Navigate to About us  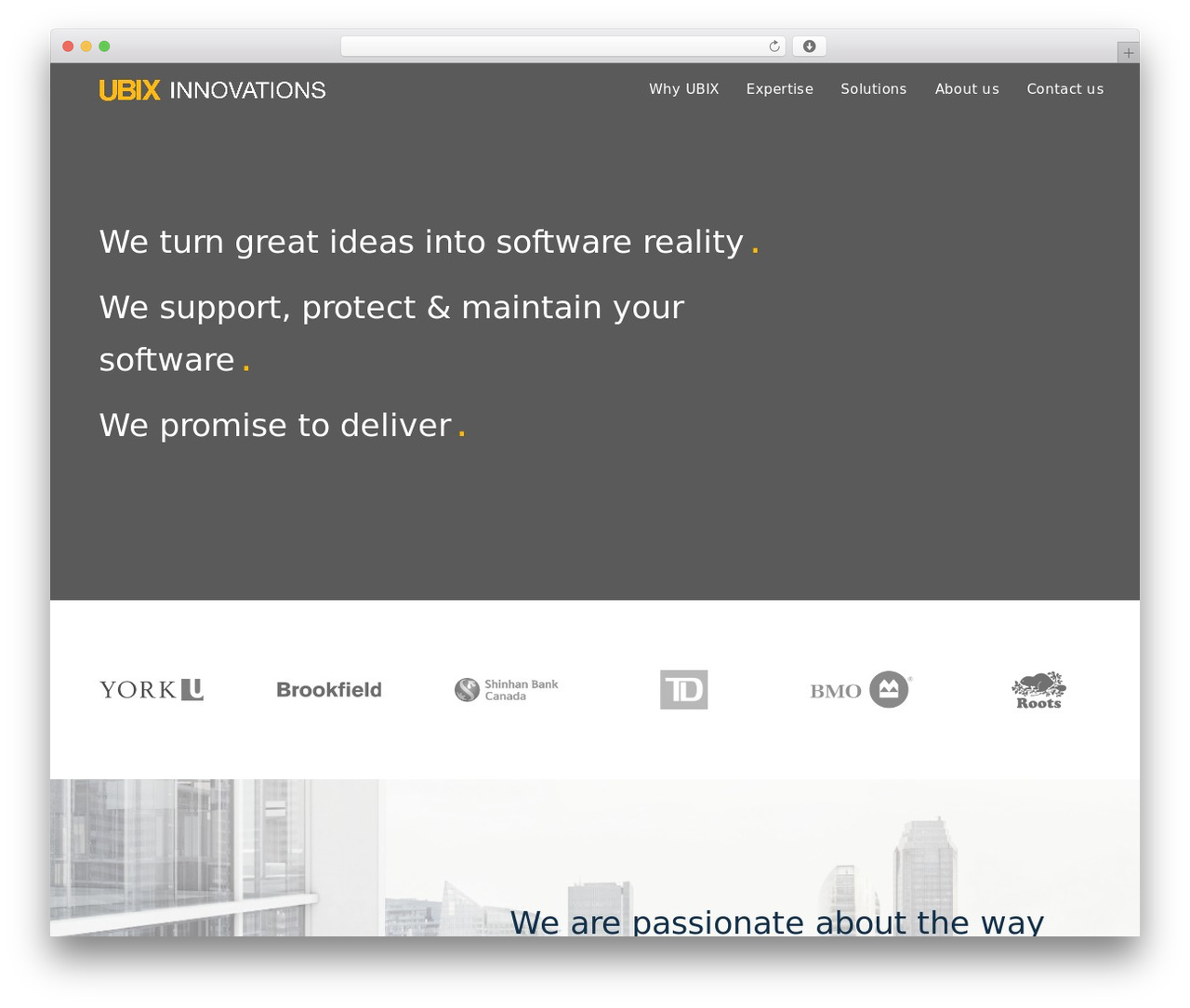pos(967,89)
